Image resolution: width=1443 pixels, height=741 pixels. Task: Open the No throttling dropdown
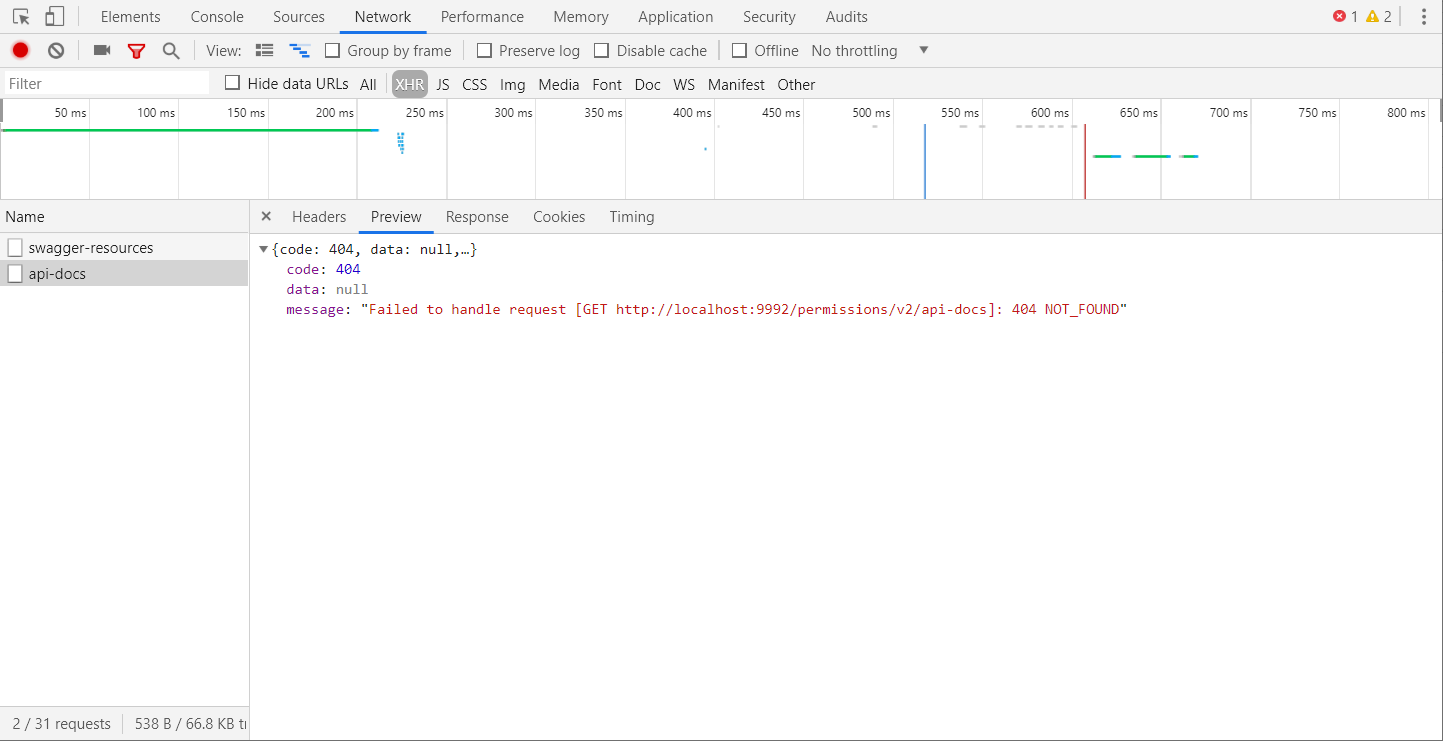pos(870,50)
